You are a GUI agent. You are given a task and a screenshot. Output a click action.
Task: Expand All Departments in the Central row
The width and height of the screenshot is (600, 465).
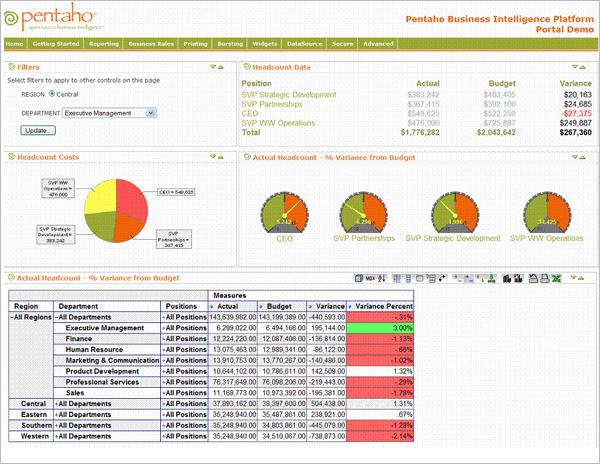click(57, 404)
